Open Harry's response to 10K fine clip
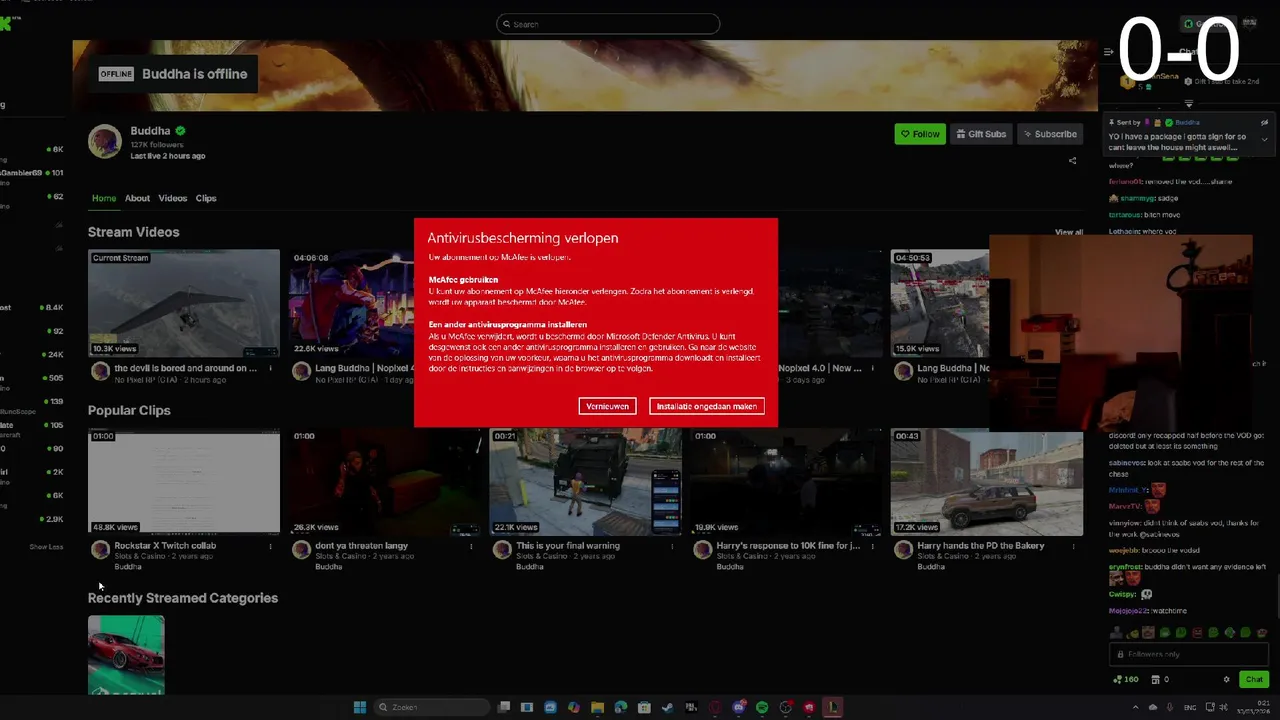Image resolution: width=1280 pixels, height=720 pixels. pyautogui.click(x=786, y=482)
